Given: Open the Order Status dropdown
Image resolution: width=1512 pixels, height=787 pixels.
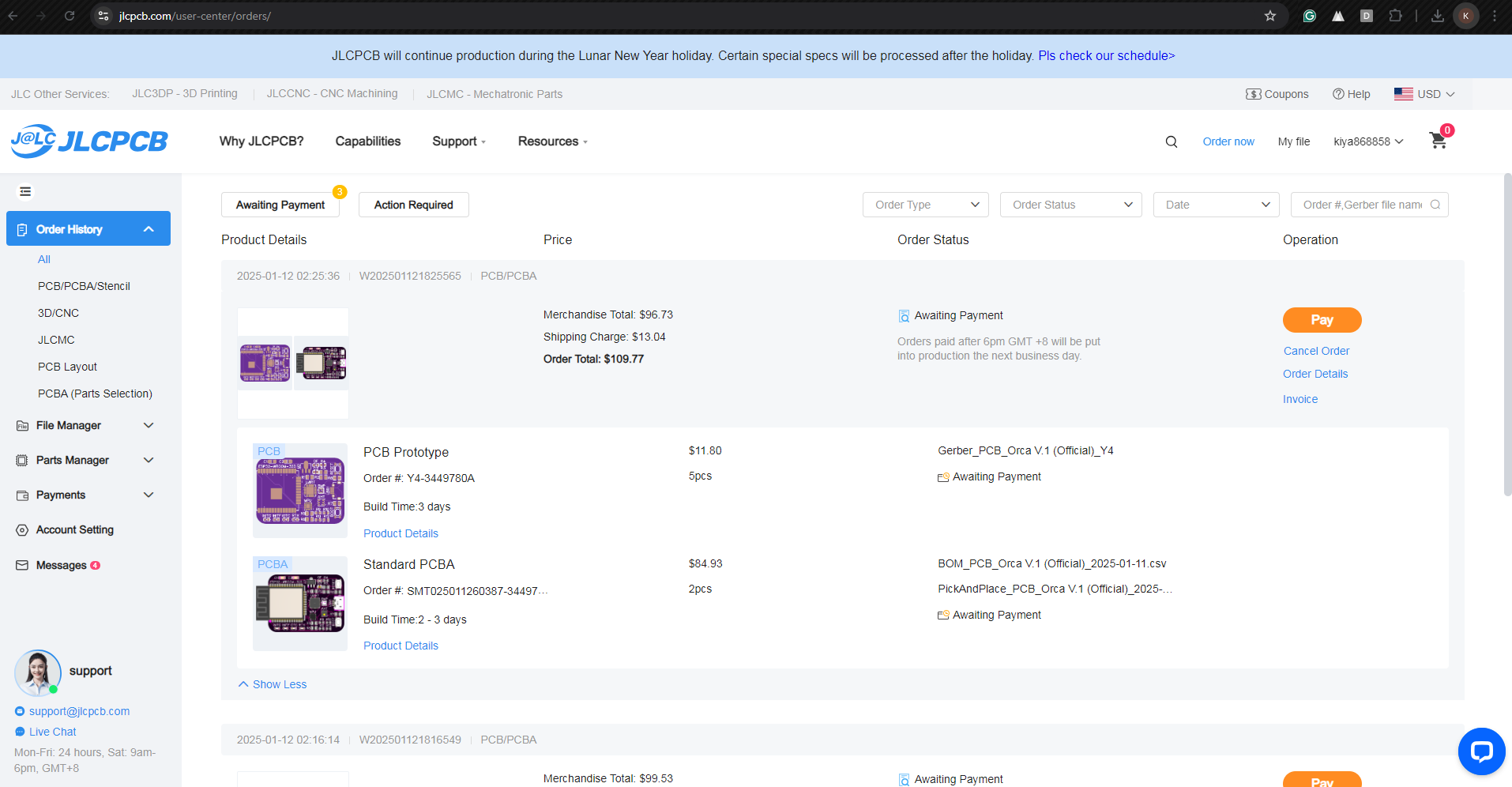Looking at the screenshot, I should [x=1071, y=205].
